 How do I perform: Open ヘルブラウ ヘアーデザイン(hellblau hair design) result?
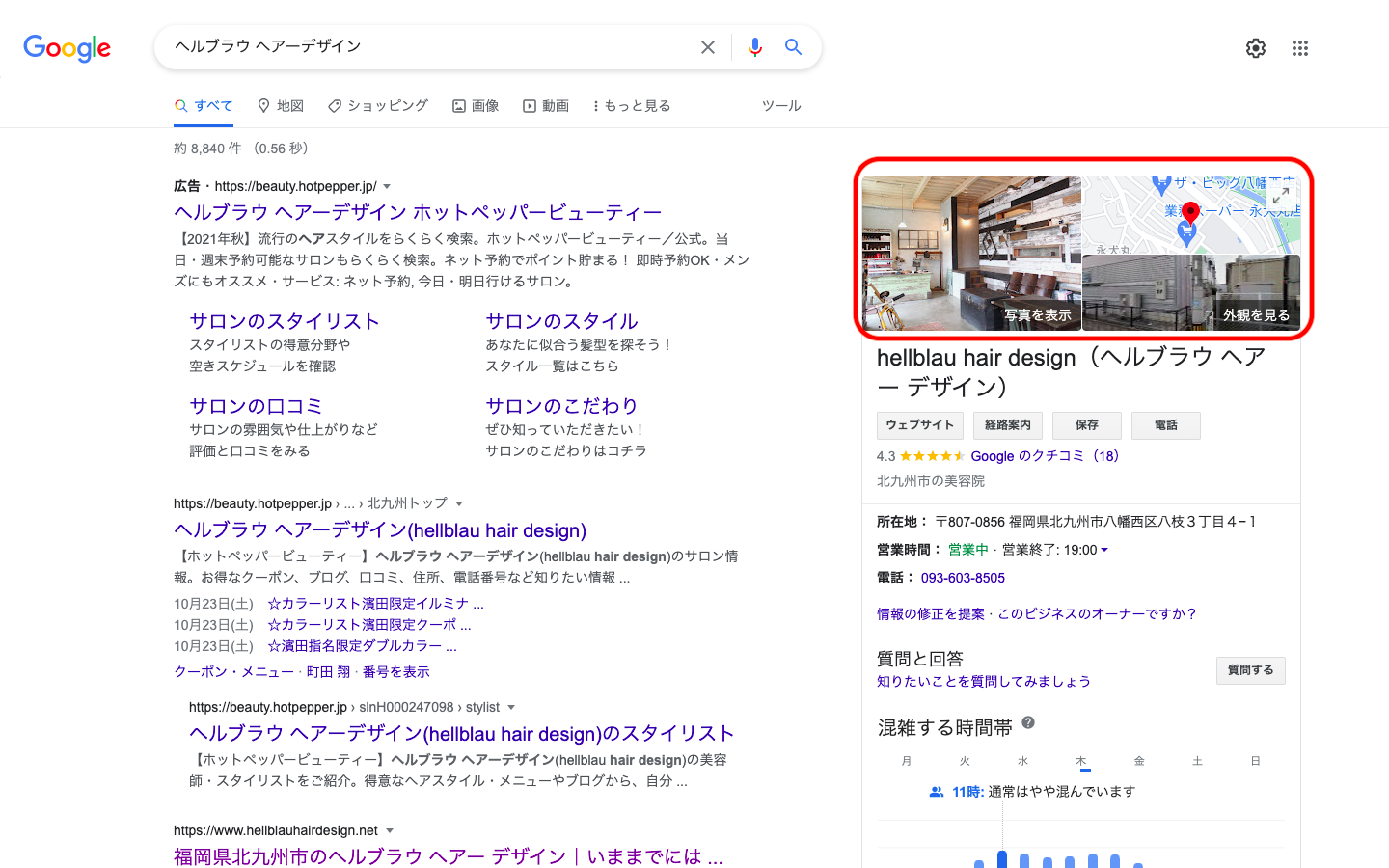[x=380, y=529]
